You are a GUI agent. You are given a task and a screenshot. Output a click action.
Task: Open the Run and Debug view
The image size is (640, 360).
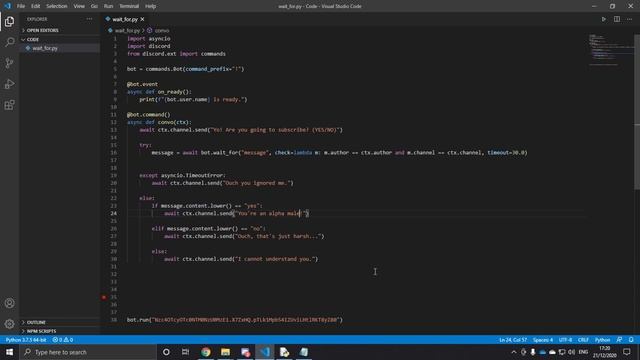(9, 84)
